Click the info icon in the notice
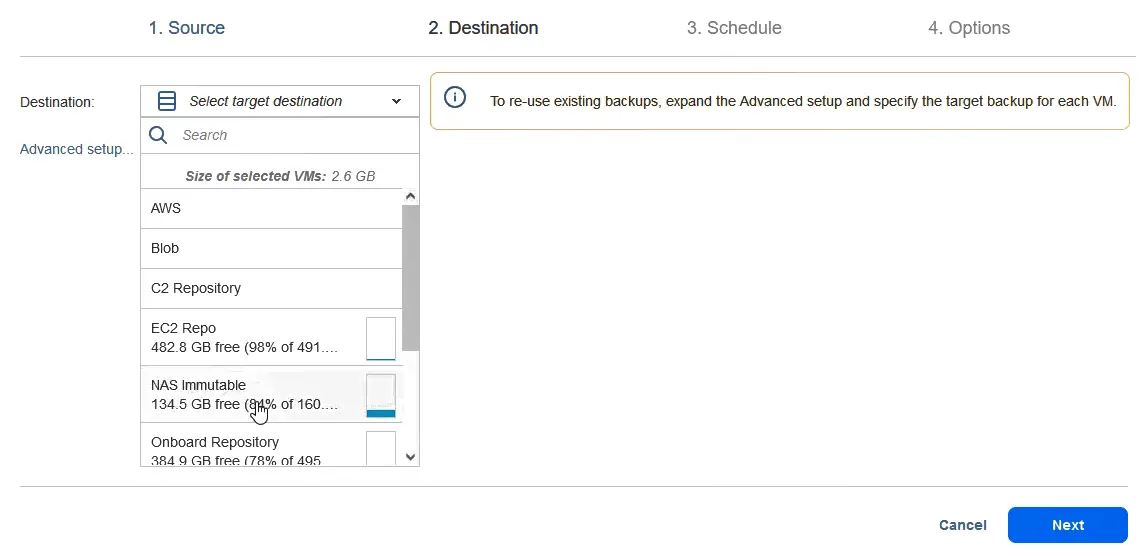Viewport: 1141px width, 556px height. [x=455, y=98]
